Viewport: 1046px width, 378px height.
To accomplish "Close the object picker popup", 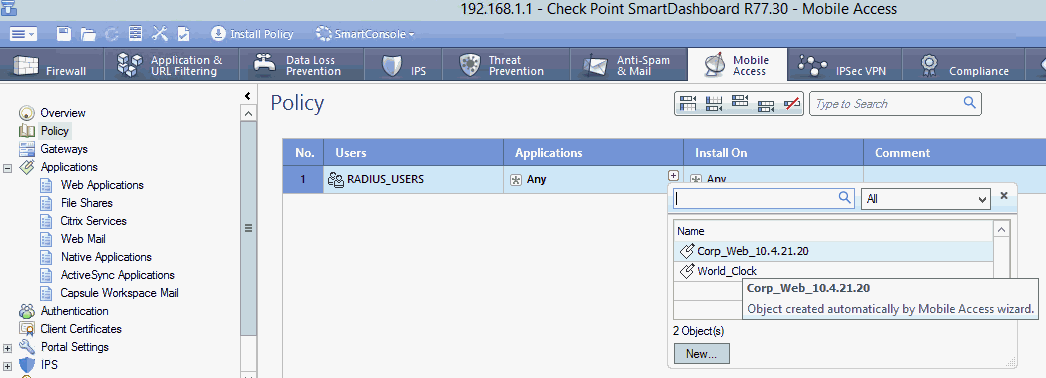I will click(x=1003, y=195).
